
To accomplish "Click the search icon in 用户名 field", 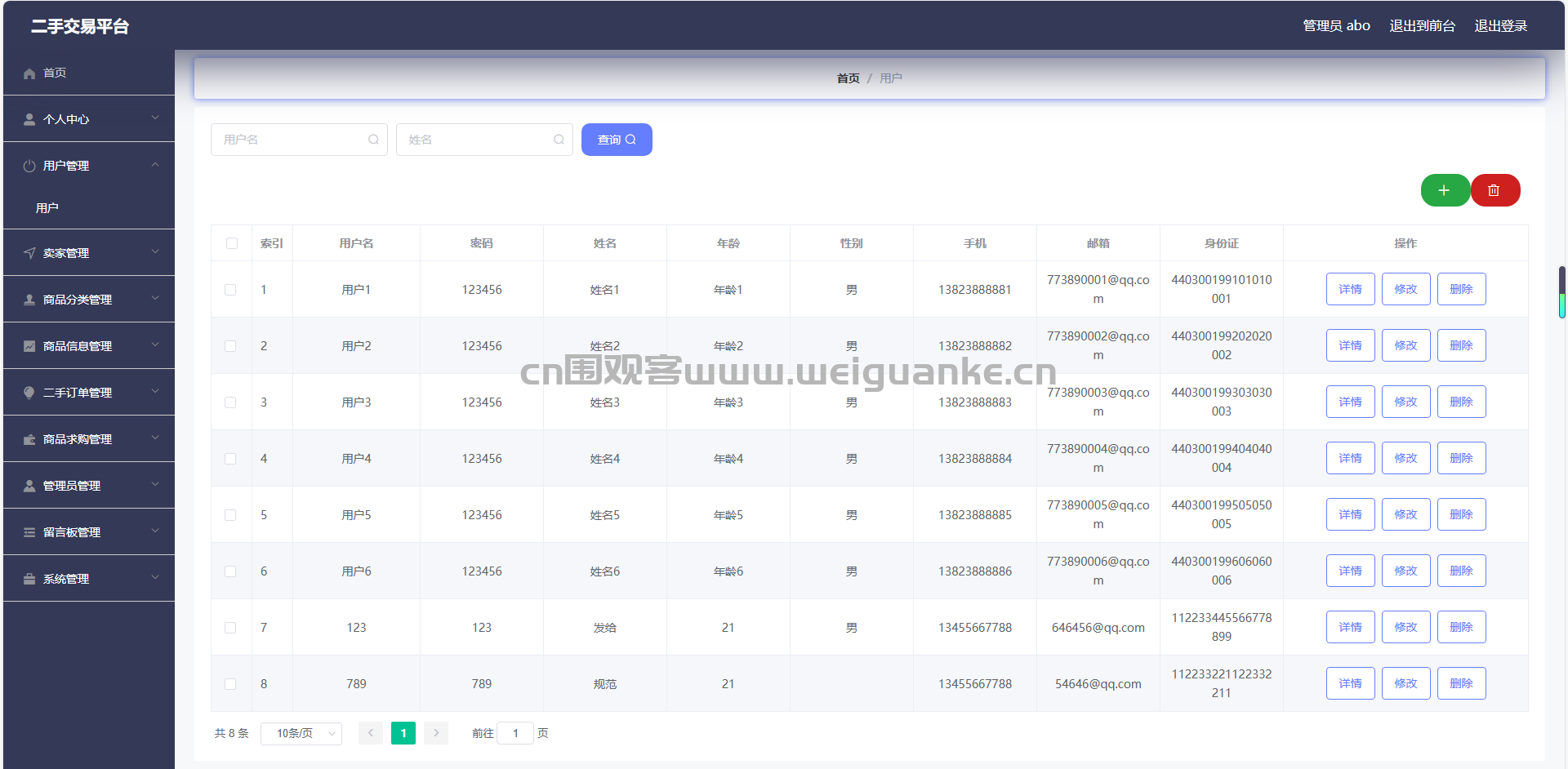I will (373, 140).
